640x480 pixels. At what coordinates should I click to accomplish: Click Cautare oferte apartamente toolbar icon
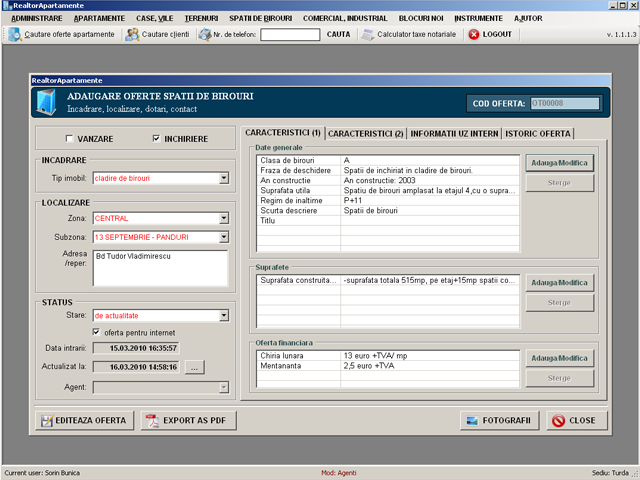[14, 34]
